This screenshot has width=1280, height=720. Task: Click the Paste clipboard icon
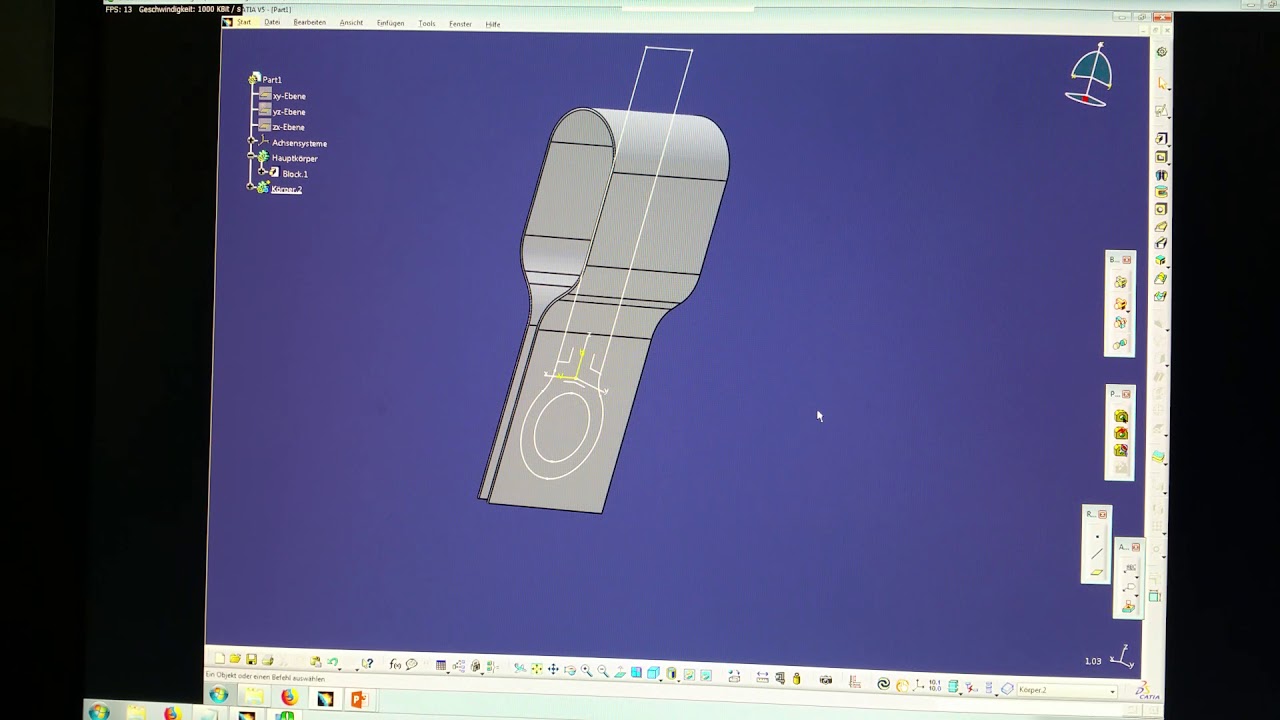(315, 661)
